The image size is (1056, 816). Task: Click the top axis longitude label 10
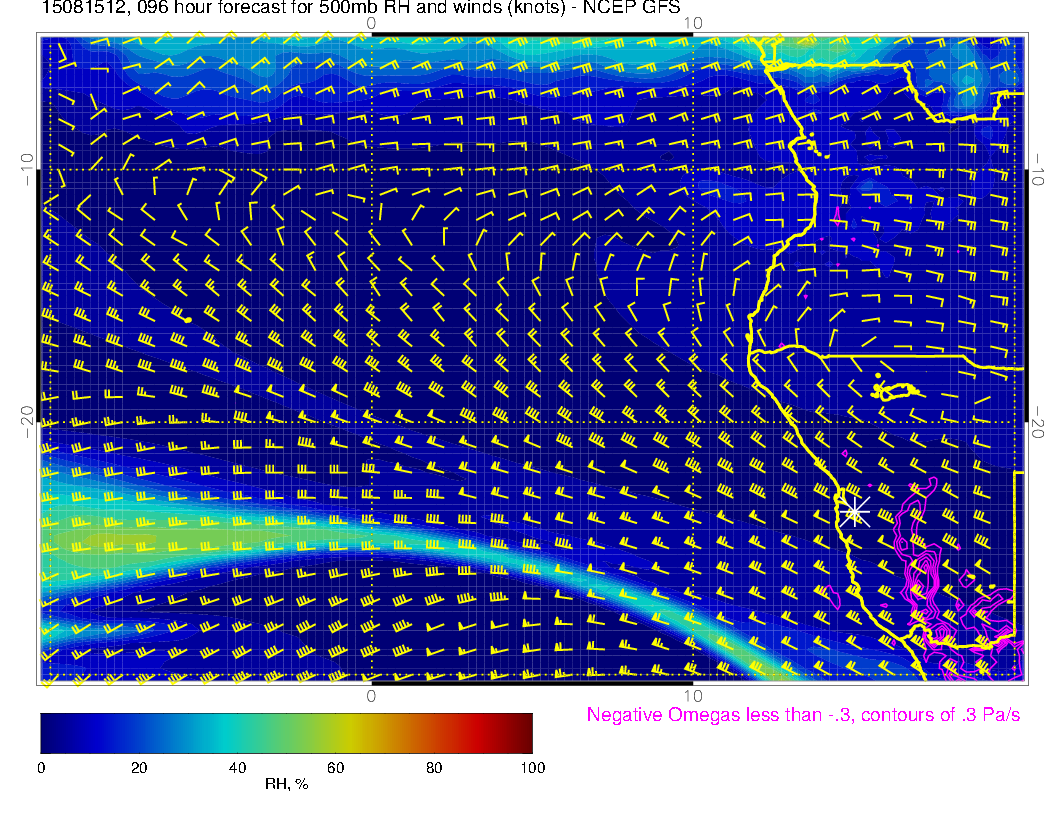pyautogui.click(x=692, y=23)
